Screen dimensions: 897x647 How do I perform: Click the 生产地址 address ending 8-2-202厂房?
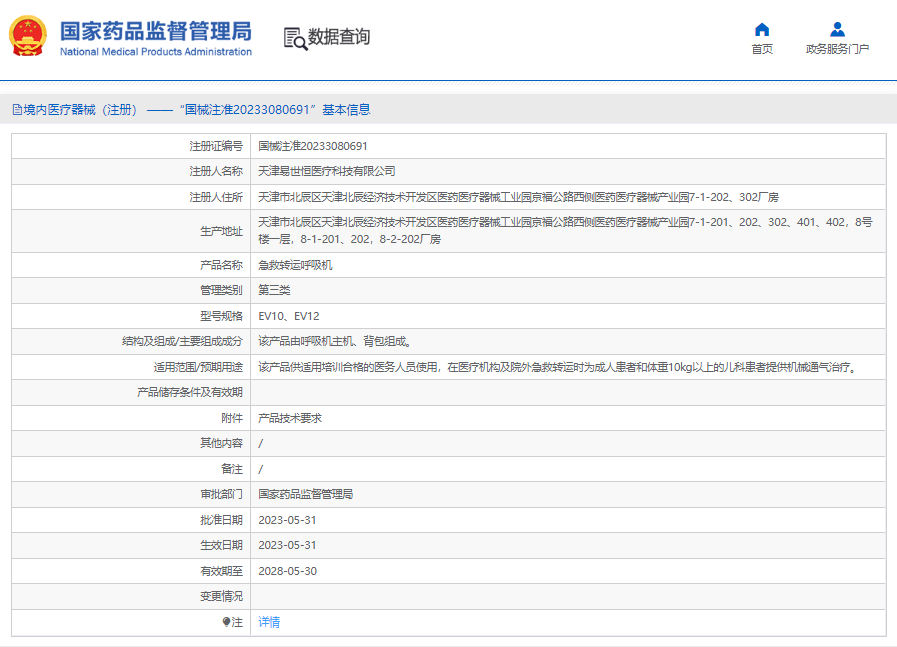pyautogui.click(x=565, y=231)
